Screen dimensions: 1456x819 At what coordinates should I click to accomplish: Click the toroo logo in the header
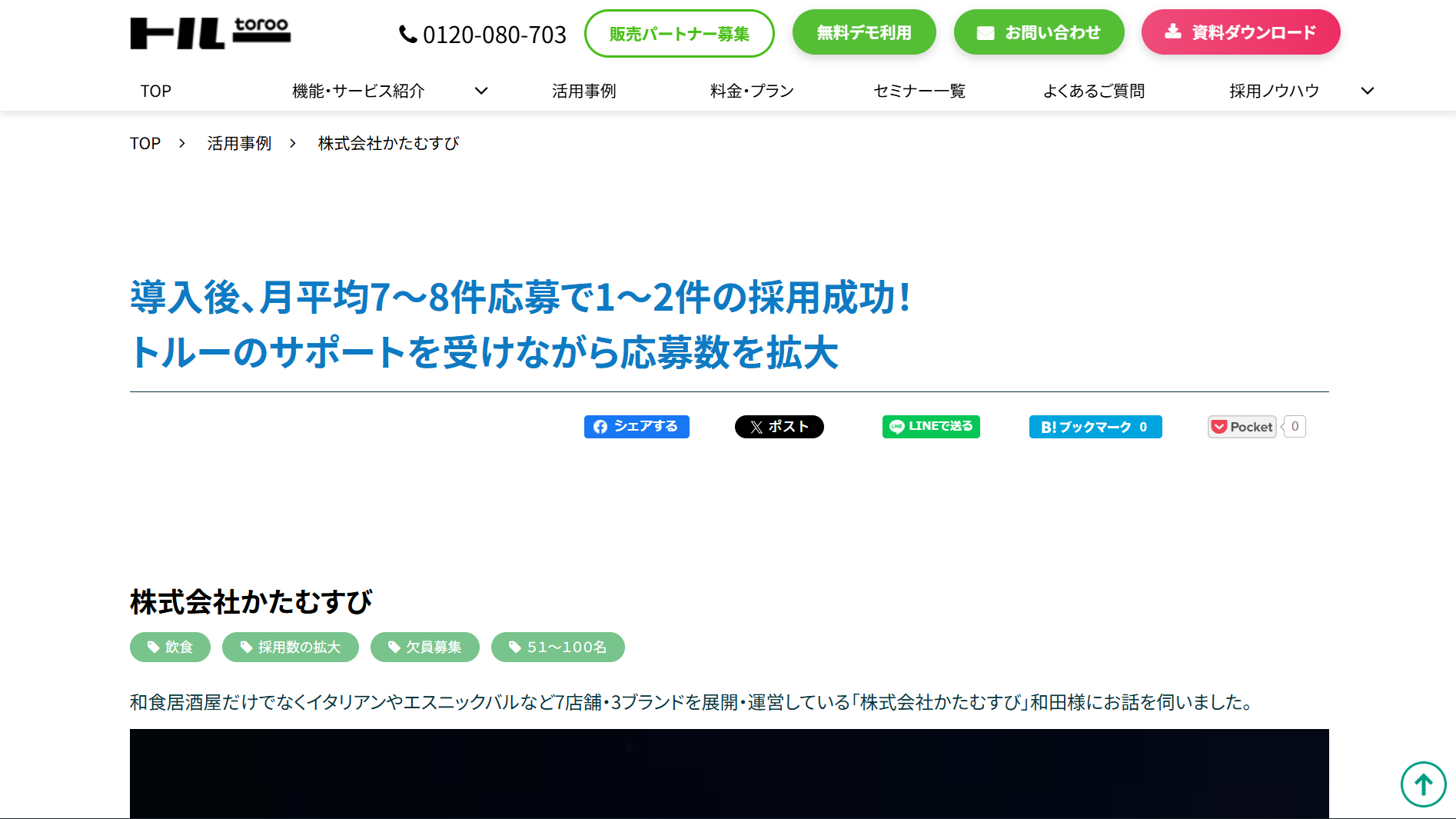211,32
